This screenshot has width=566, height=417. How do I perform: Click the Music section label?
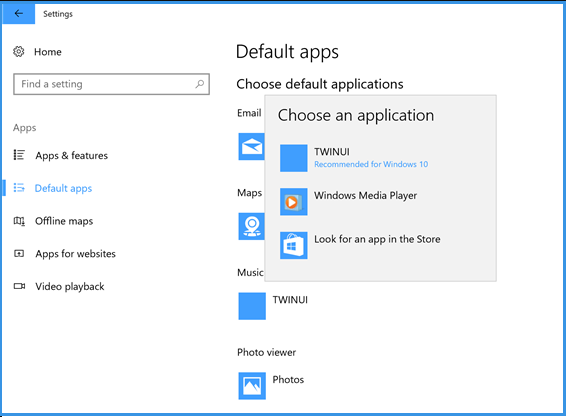(250, 273)
